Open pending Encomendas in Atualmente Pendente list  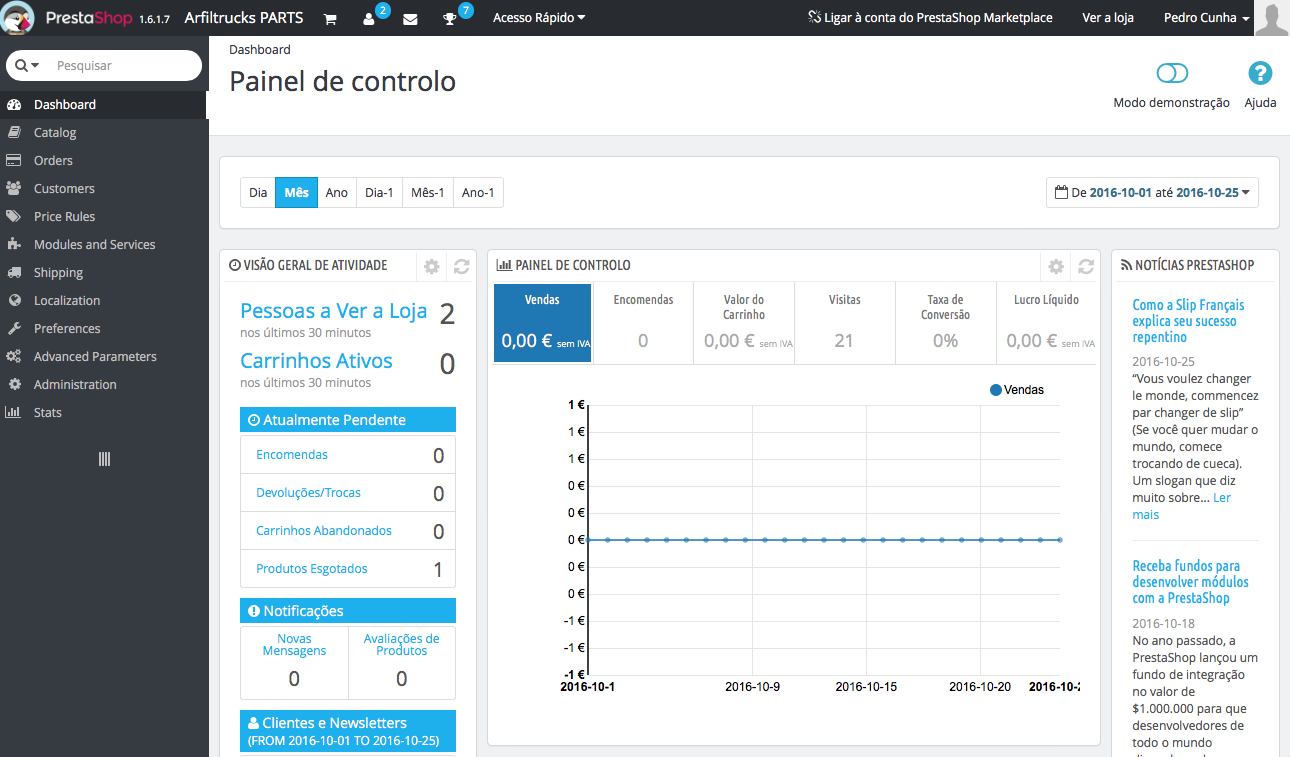292,455
